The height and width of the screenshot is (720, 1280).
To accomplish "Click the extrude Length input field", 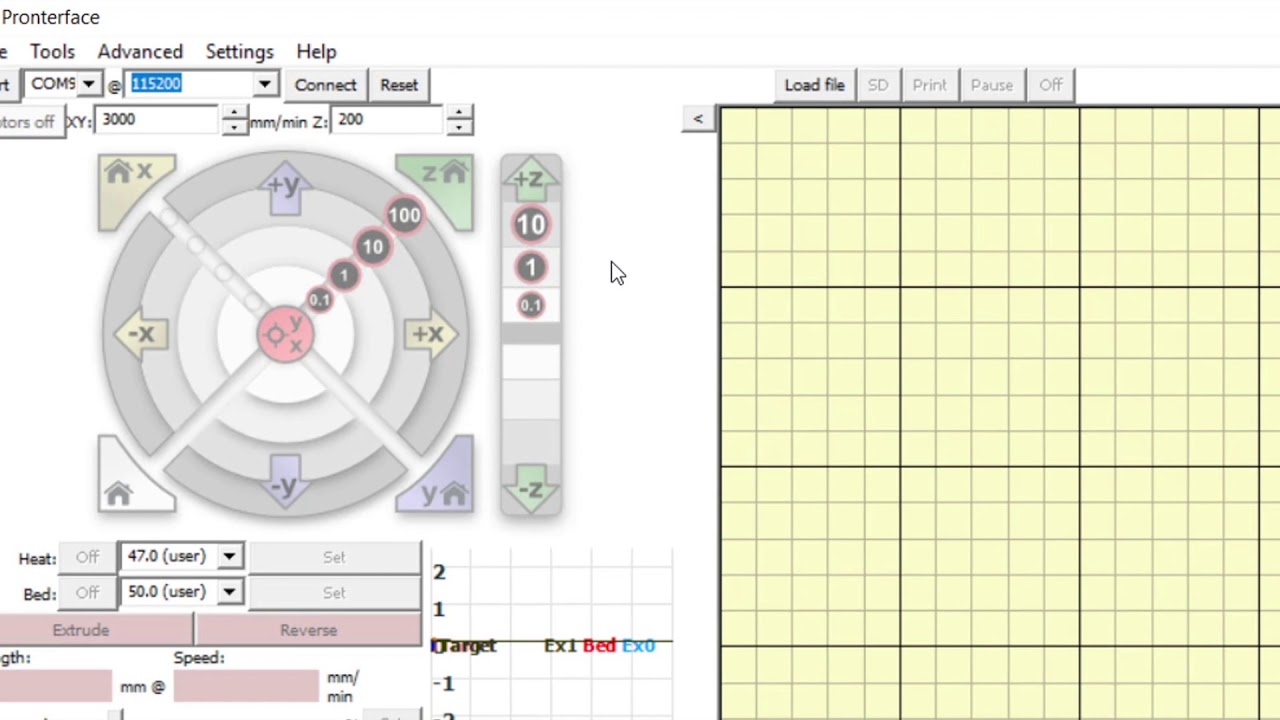I will 56,685.
